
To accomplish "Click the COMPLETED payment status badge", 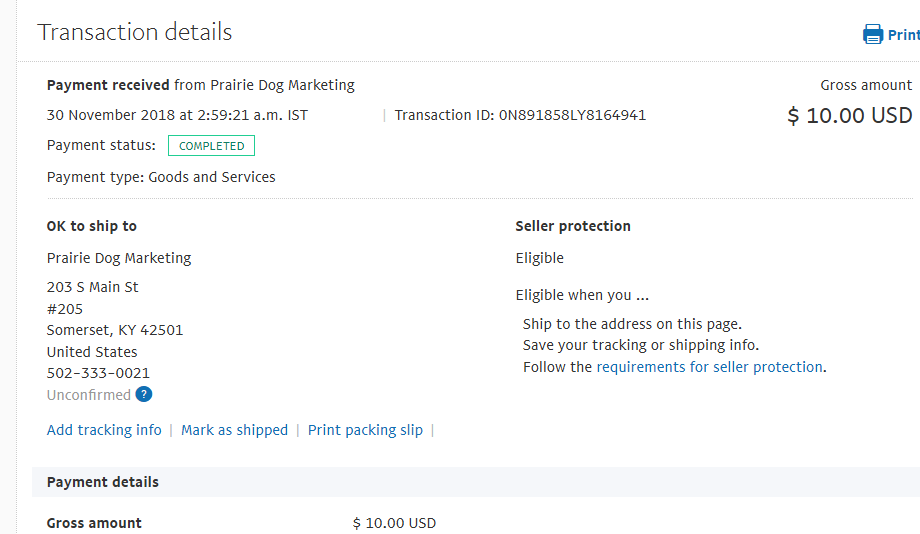I will tap(211, 146).
